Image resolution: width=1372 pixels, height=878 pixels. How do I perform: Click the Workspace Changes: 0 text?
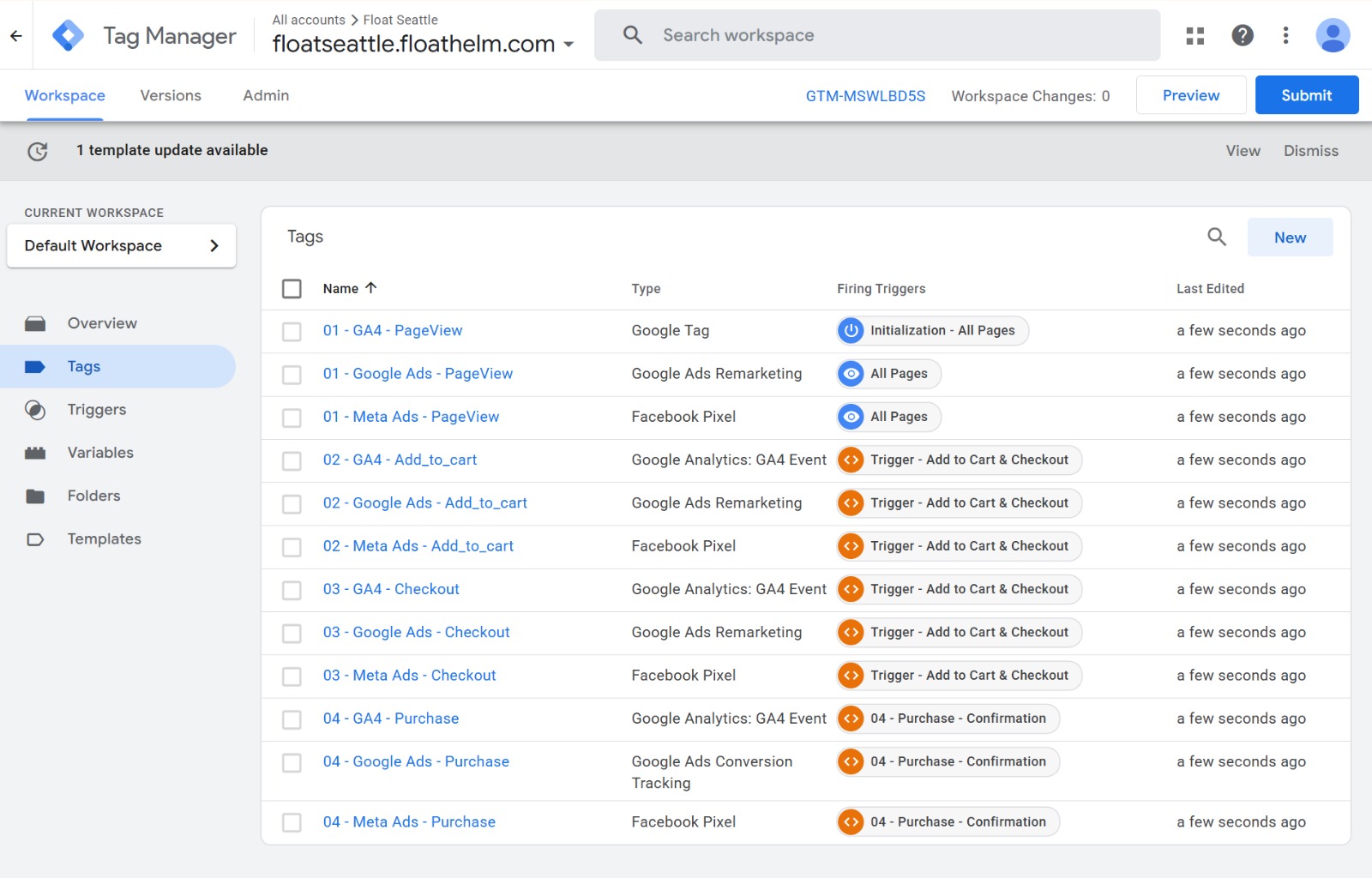[1030, 96]
